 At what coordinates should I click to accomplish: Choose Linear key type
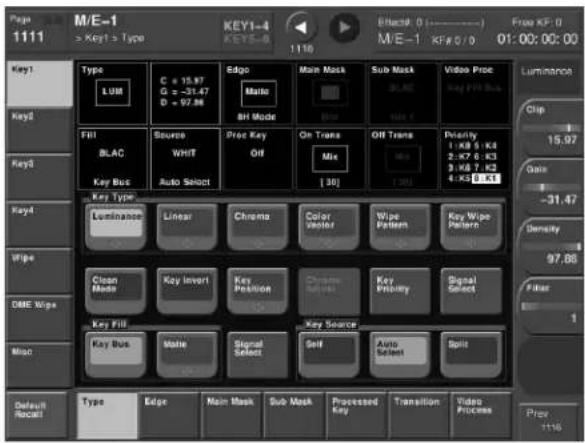coord(187,227)
